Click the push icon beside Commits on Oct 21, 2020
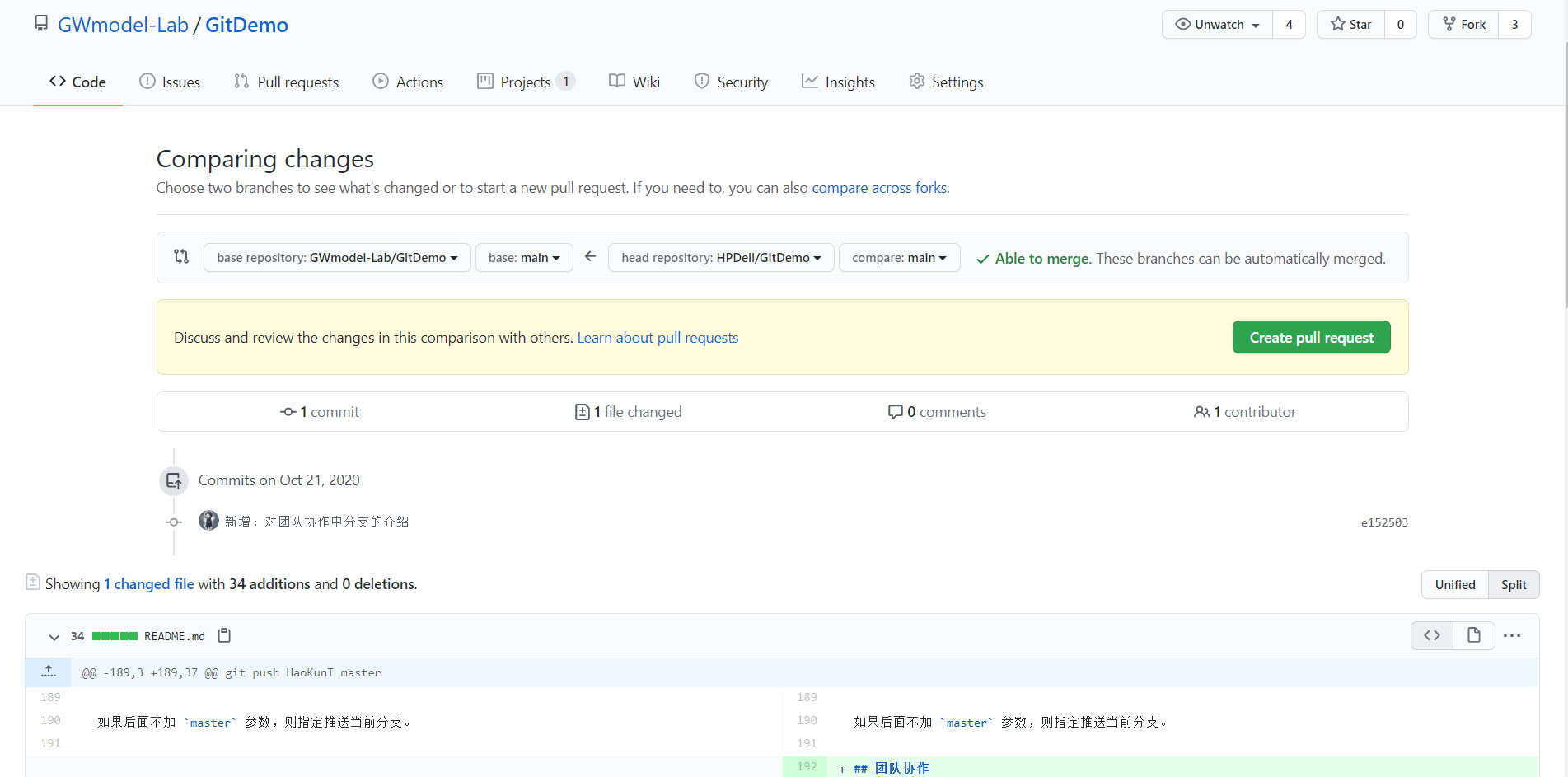 tap(174, 481)
